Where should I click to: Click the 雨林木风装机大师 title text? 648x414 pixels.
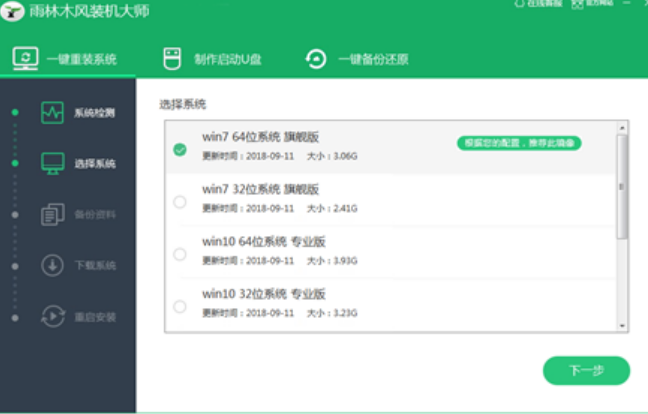click(89, 11)
